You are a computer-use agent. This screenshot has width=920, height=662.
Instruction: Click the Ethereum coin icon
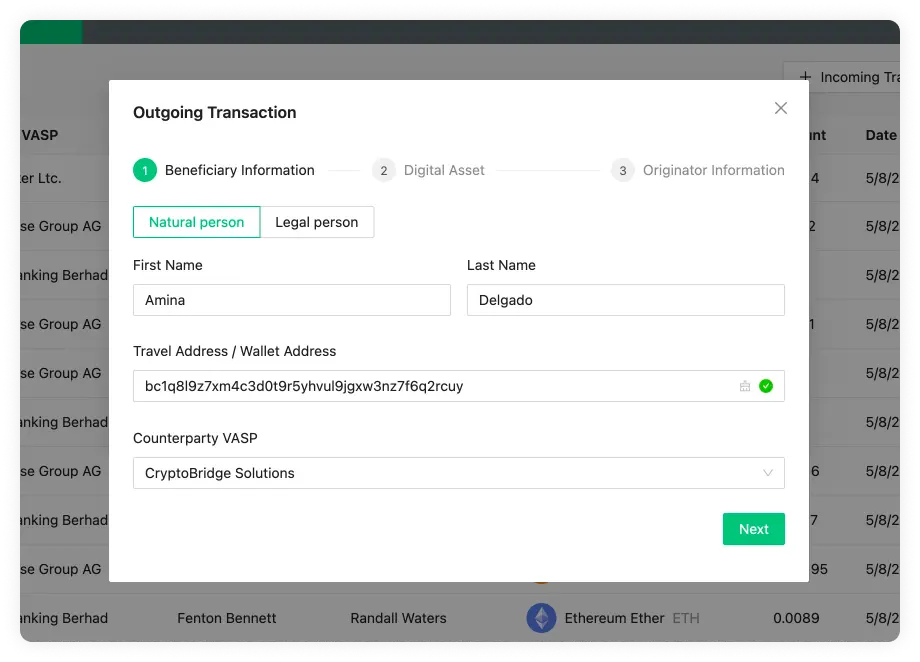541,618
